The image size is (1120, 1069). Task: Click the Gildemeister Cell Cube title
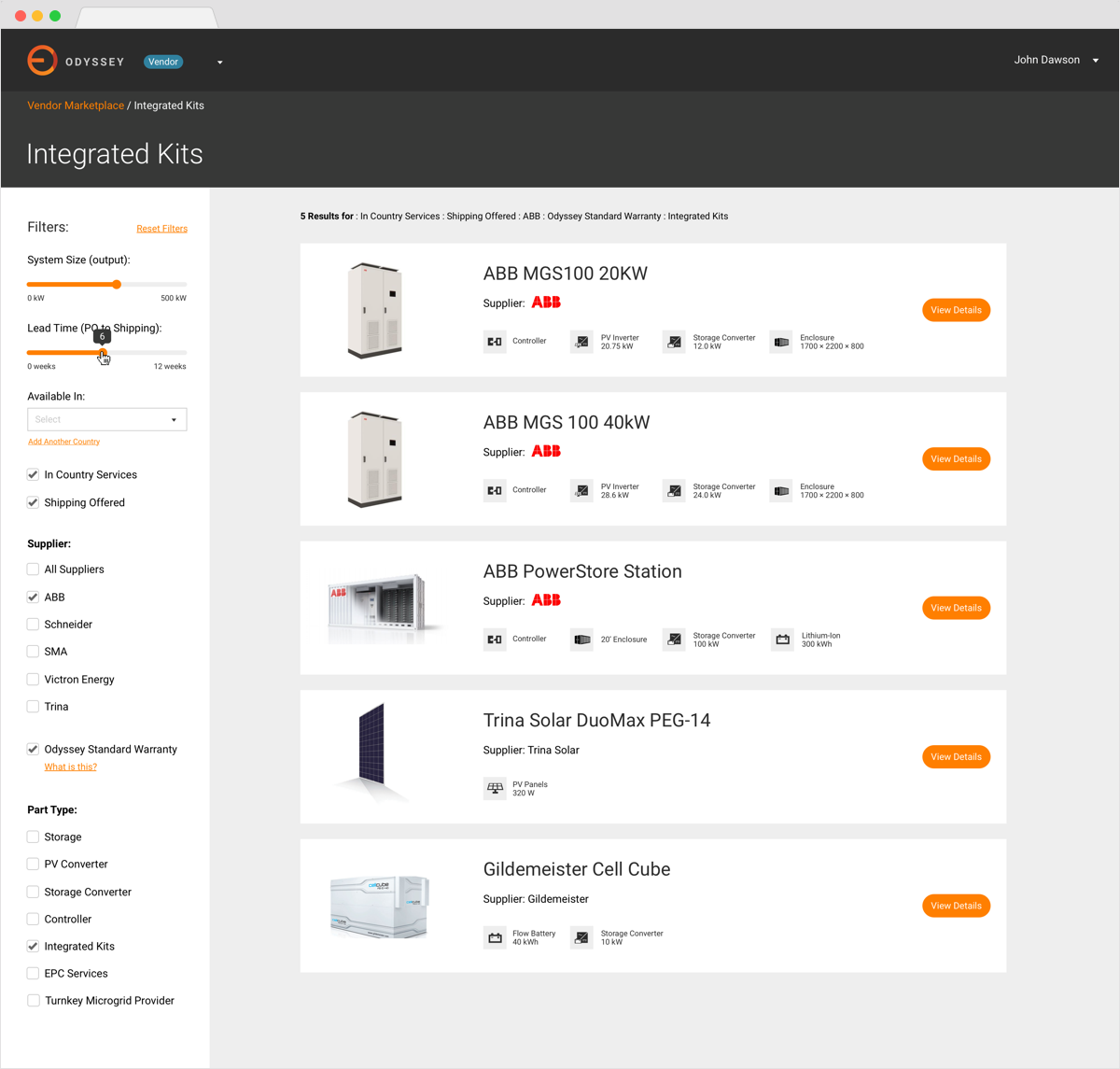[577, 869]
